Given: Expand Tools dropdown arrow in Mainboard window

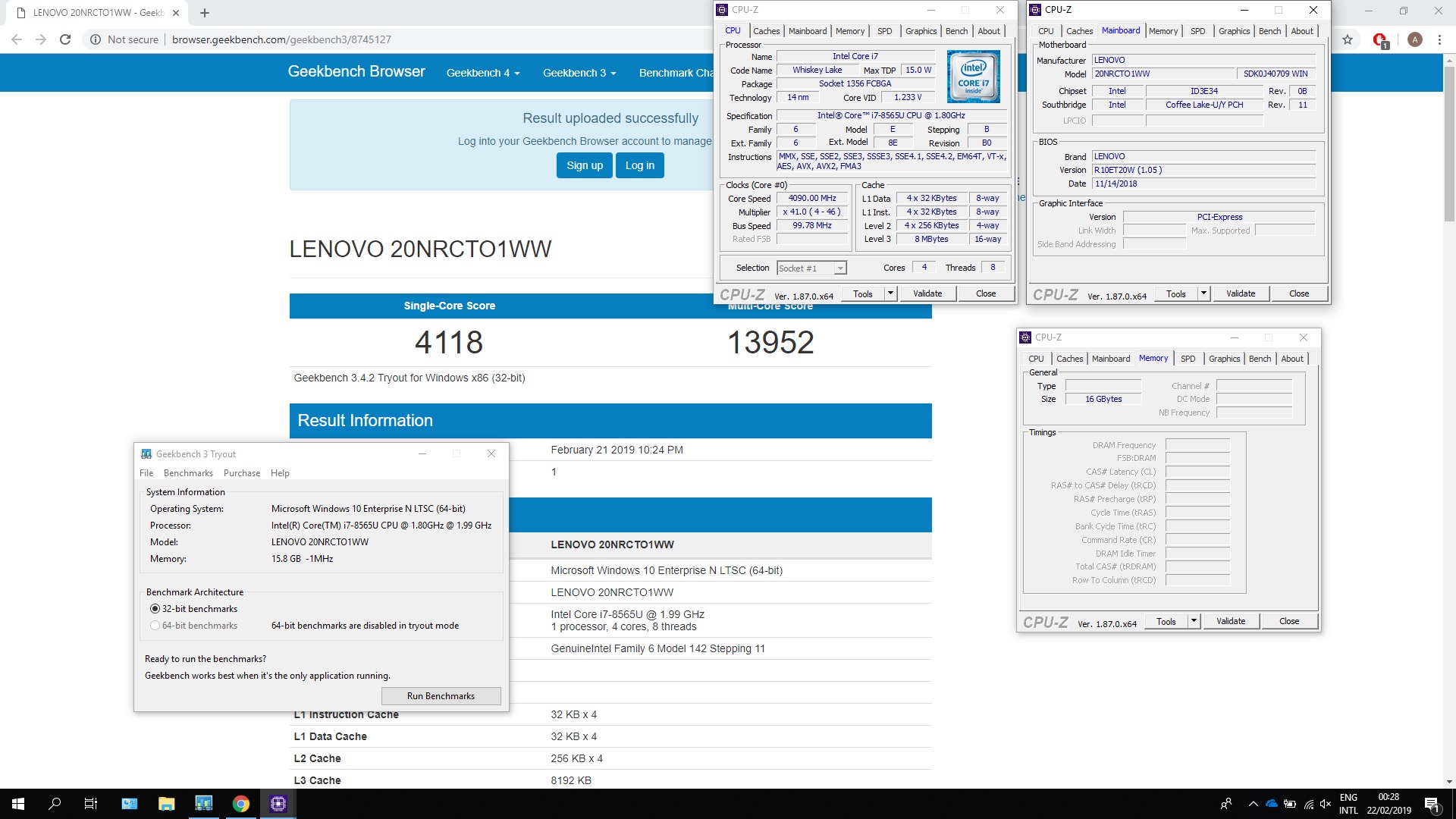Looking at the screenshot, I should 1204,293.
